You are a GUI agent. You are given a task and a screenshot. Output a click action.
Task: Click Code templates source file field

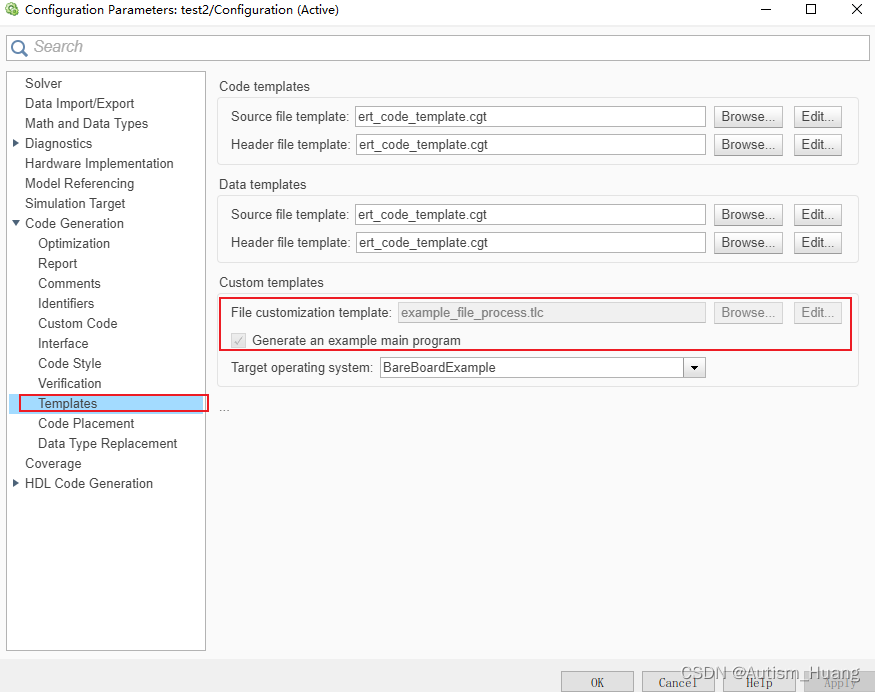pos(530,117)
